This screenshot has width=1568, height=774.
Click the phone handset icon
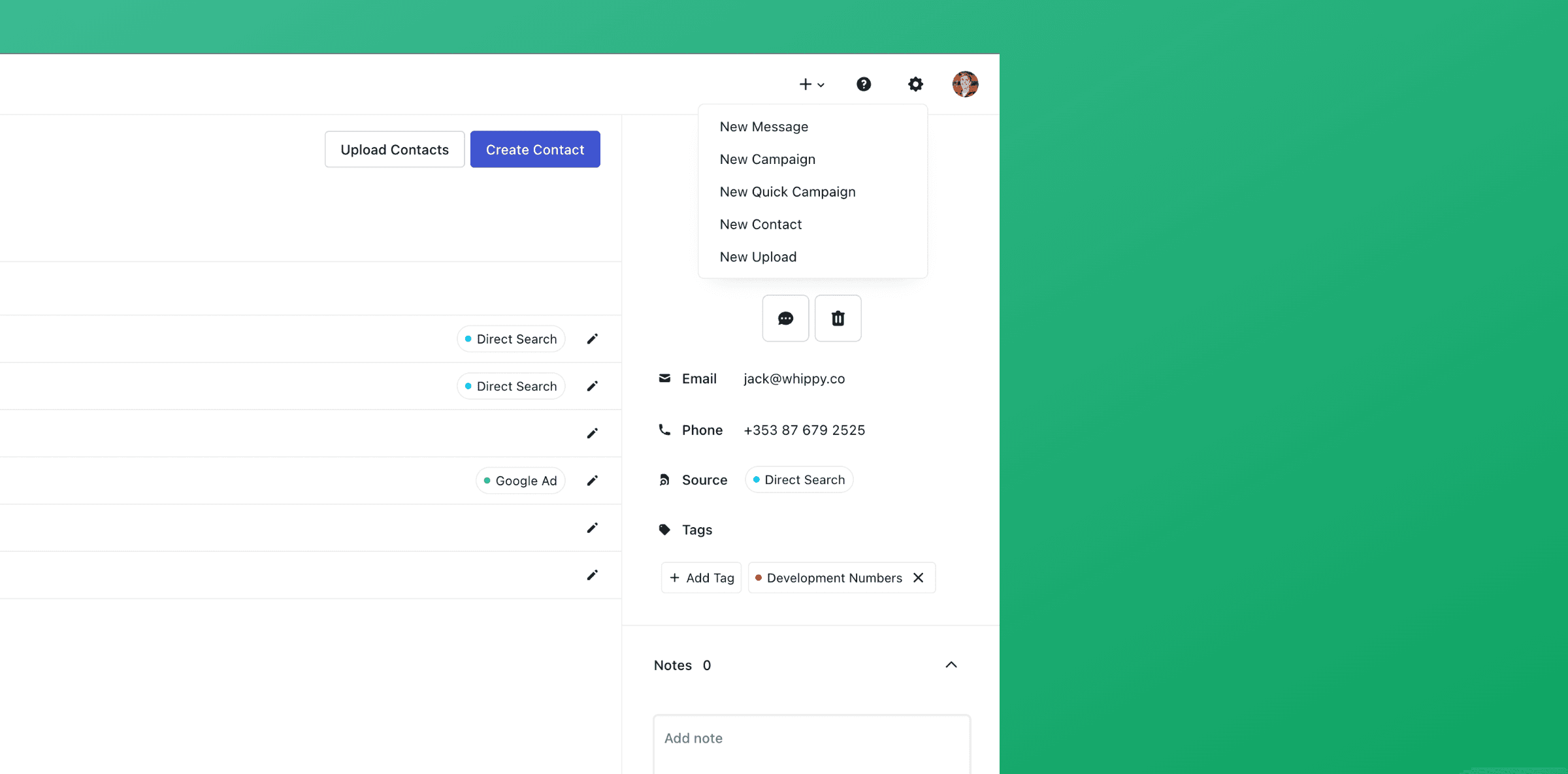[x=664, y=430]
